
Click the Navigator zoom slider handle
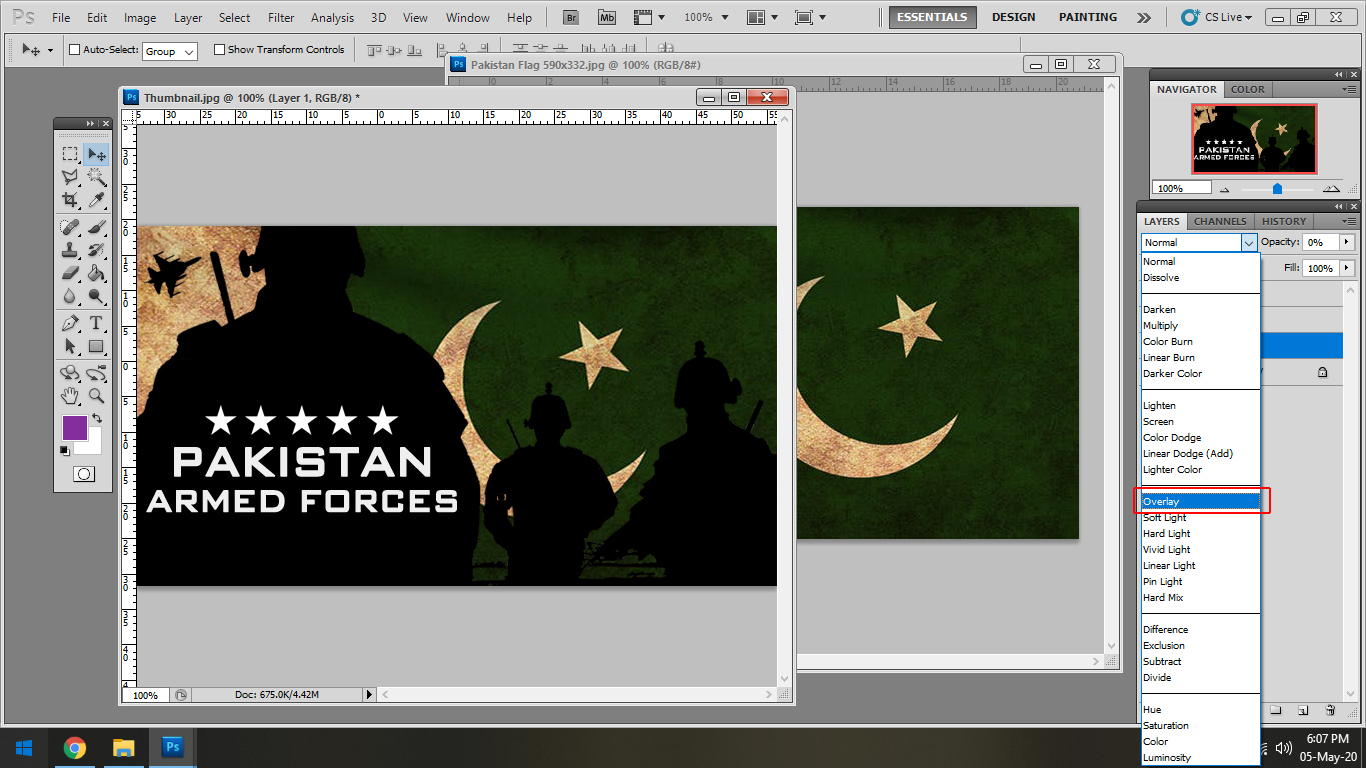pos(1277,188)
